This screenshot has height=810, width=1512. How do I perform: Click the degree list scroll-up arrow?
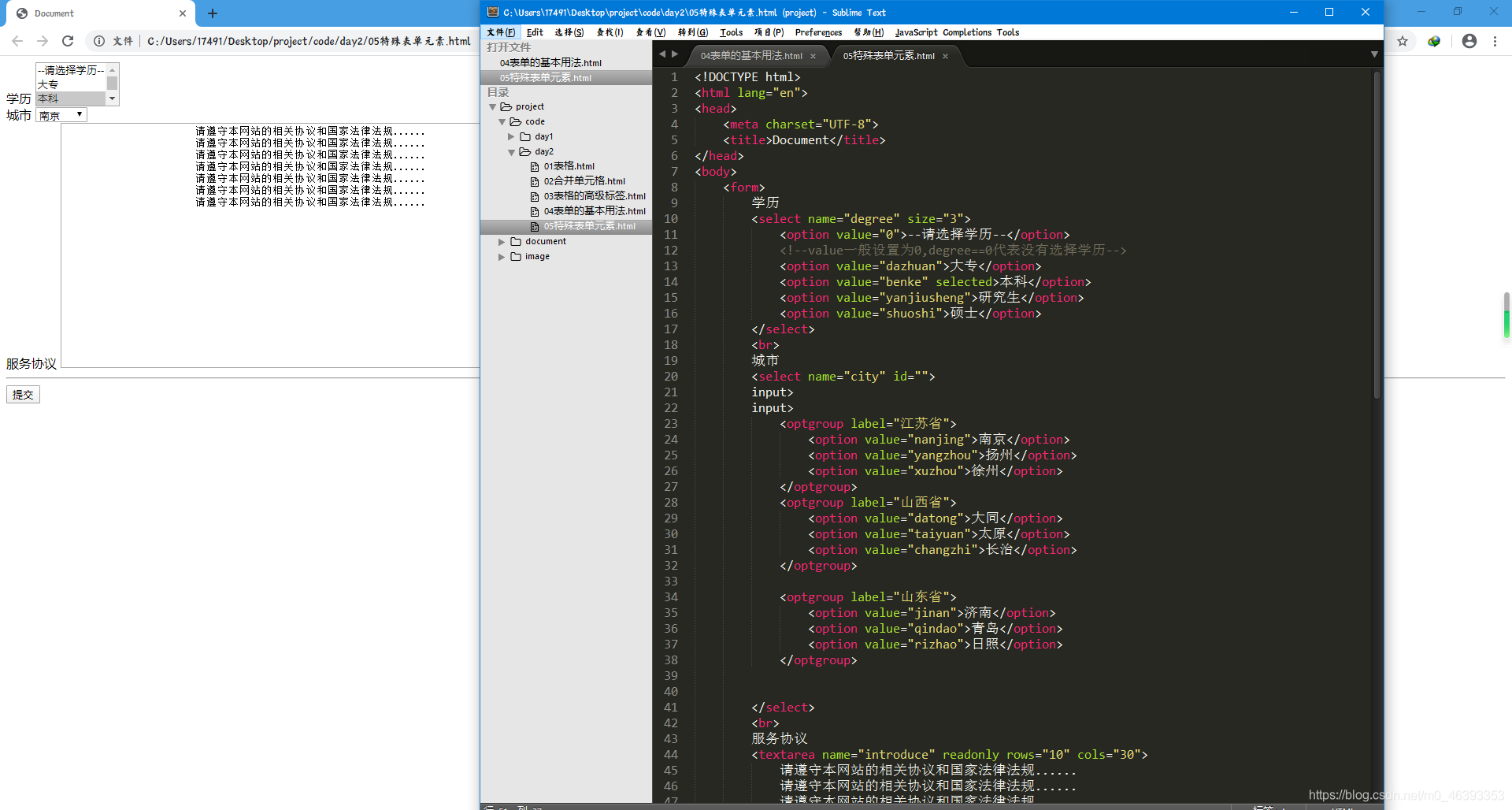pos(112,69)
